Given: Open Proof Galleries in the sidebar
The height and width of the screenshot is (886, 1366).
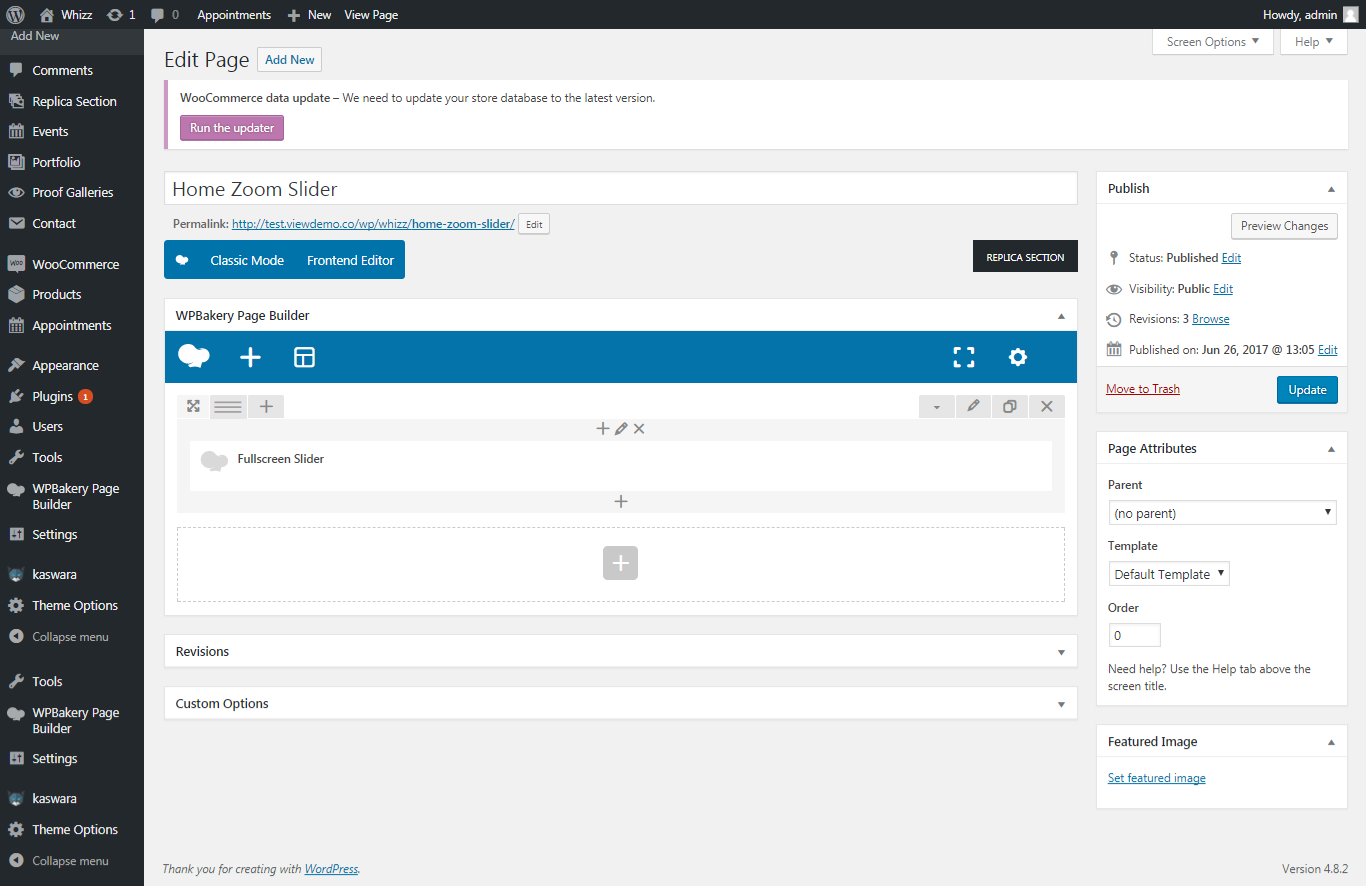Looking at the screenshot, I should (x=72, y=192).
